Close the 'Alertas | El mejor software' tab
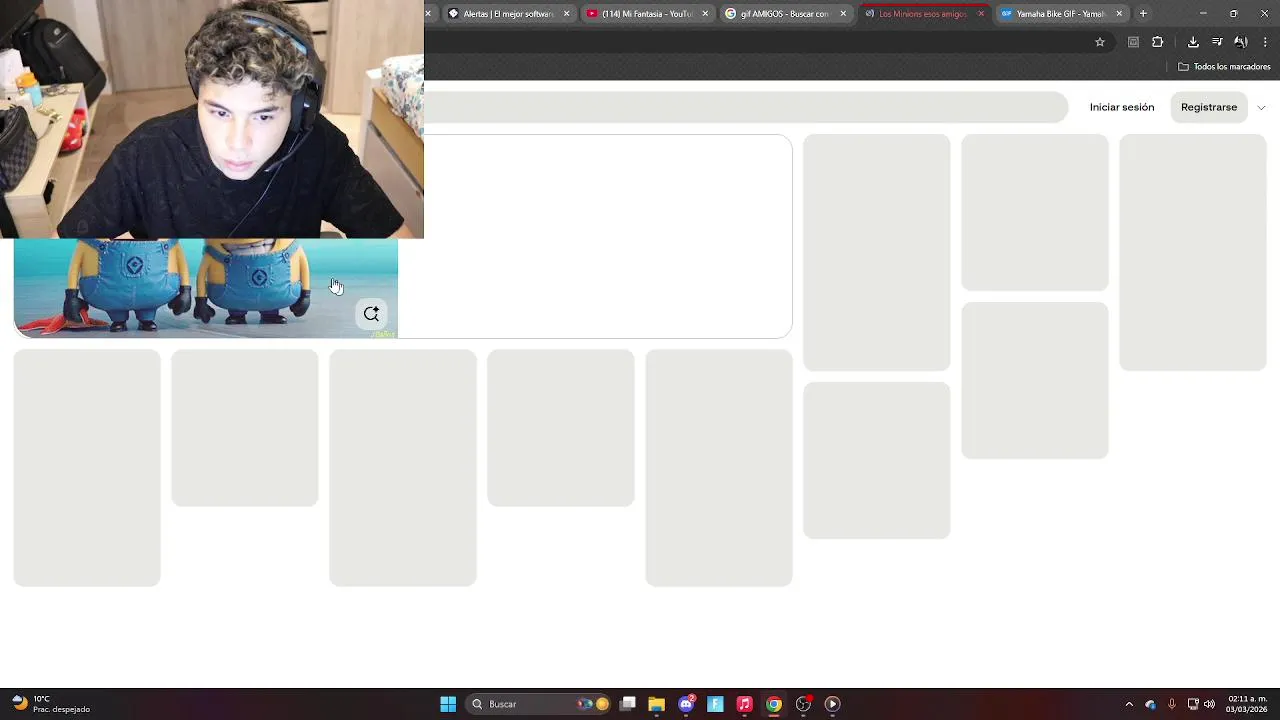The width and height of the screenshot is (1280, 720). click(x=567, y=14)
